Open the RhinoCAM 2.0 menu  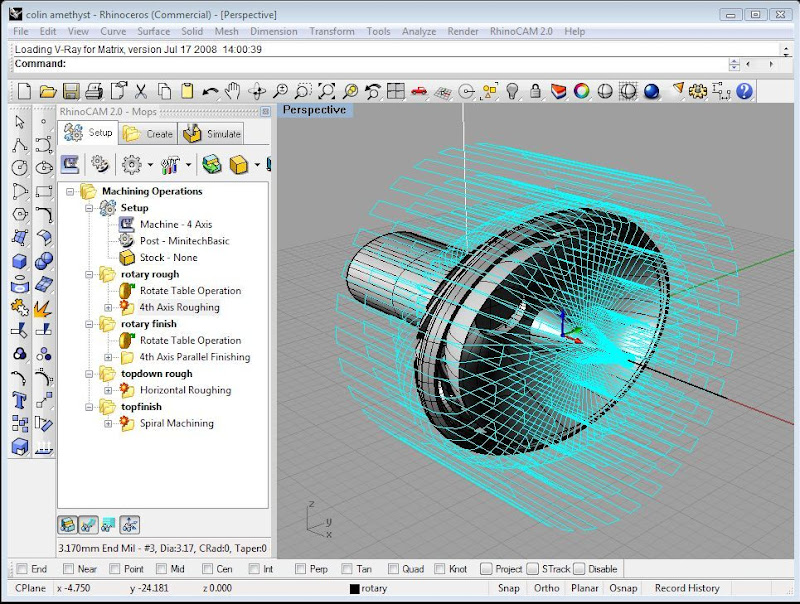(x=520, y=31)
